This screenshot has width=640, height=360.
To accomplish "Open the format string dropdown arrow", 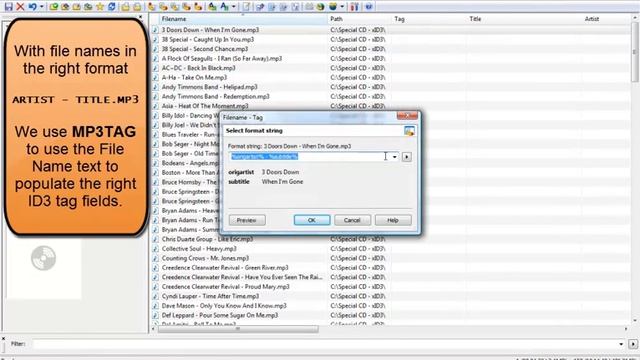I will 394,157.
